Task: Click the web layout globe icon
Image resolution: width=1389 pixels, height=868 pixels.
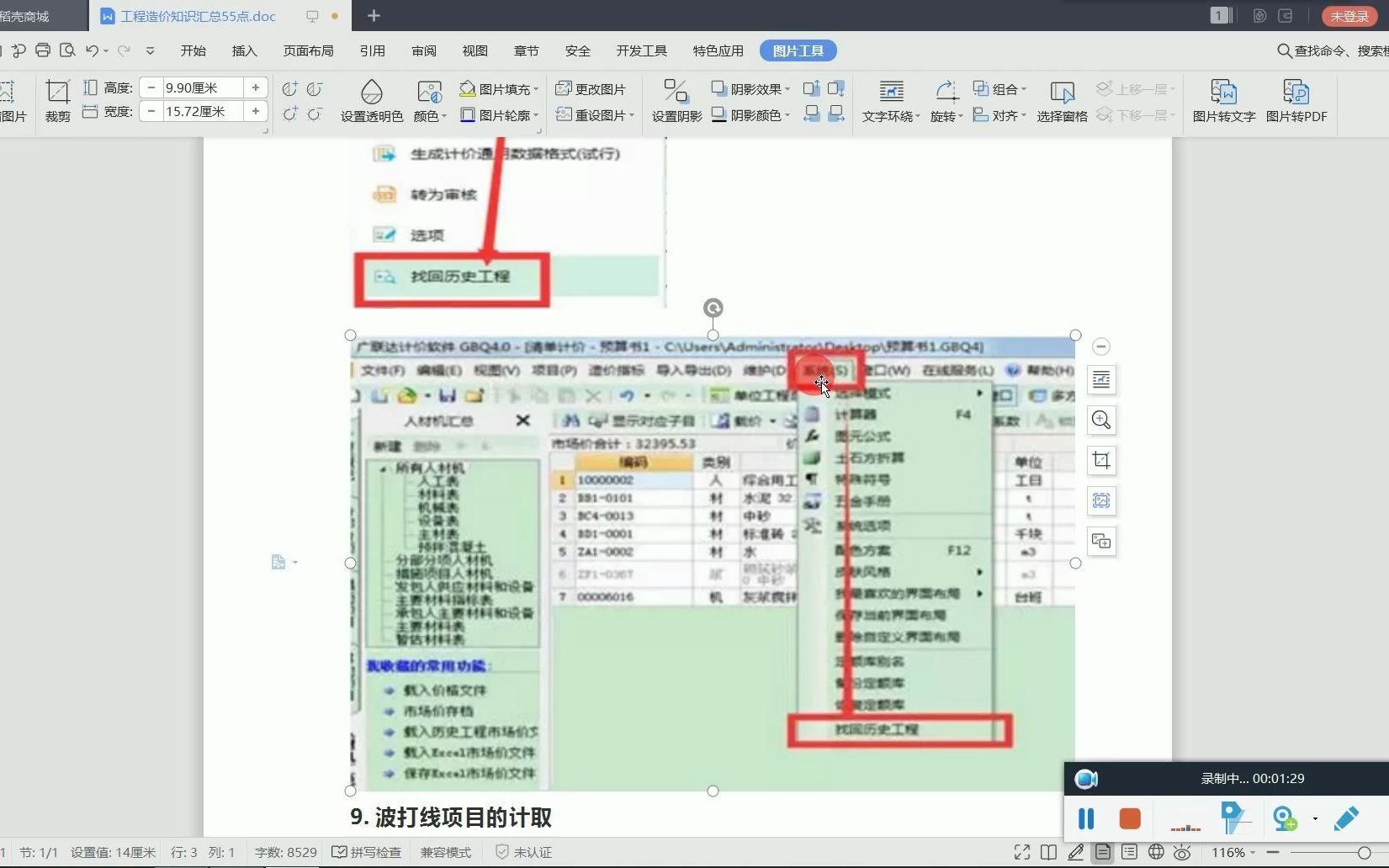Action: point(1156,852)
